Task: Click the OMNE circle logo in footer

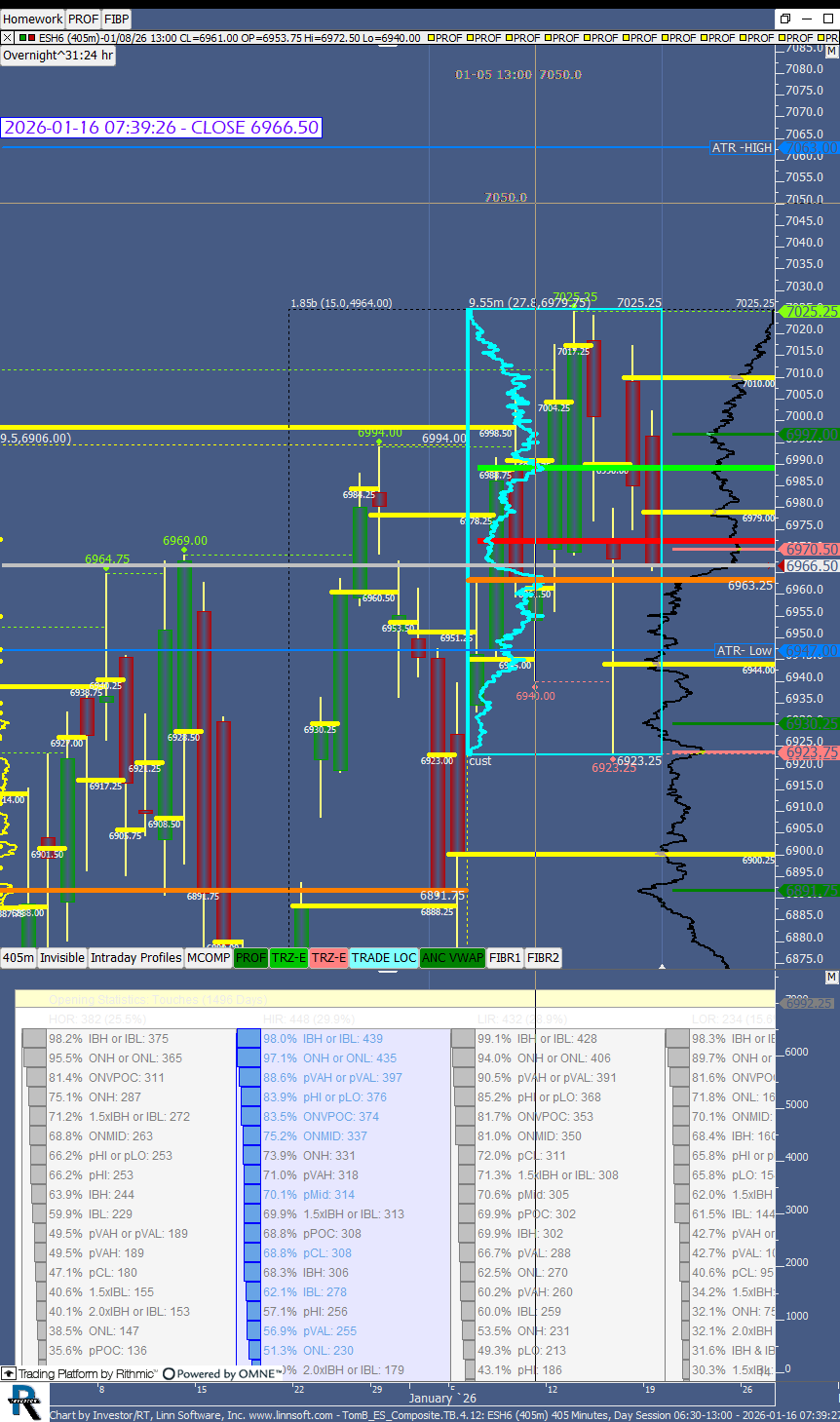Action: point(169,1374)
